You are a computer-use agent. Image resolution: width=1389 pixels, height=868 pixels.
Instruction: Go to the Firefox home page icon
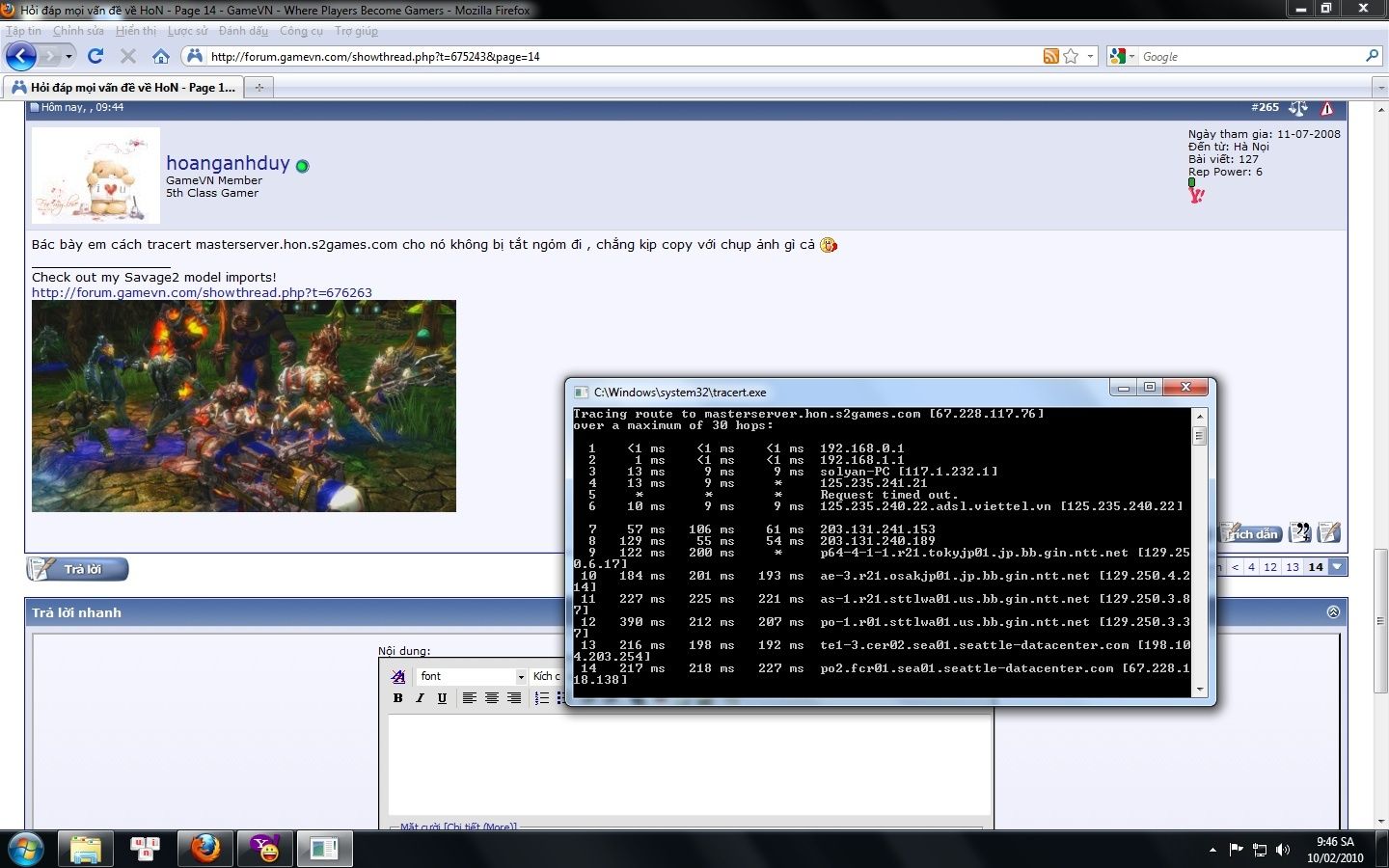tap(161, 56)
